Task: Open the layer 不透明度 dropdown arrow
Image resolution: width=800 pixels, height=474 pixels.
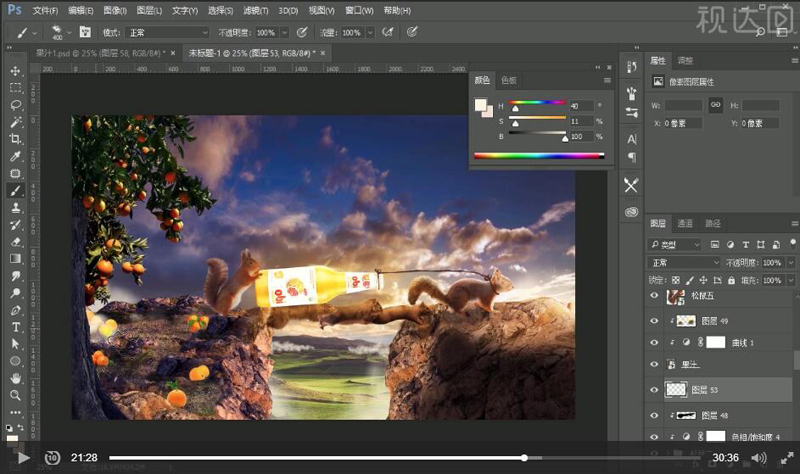Action: (791, 263)
